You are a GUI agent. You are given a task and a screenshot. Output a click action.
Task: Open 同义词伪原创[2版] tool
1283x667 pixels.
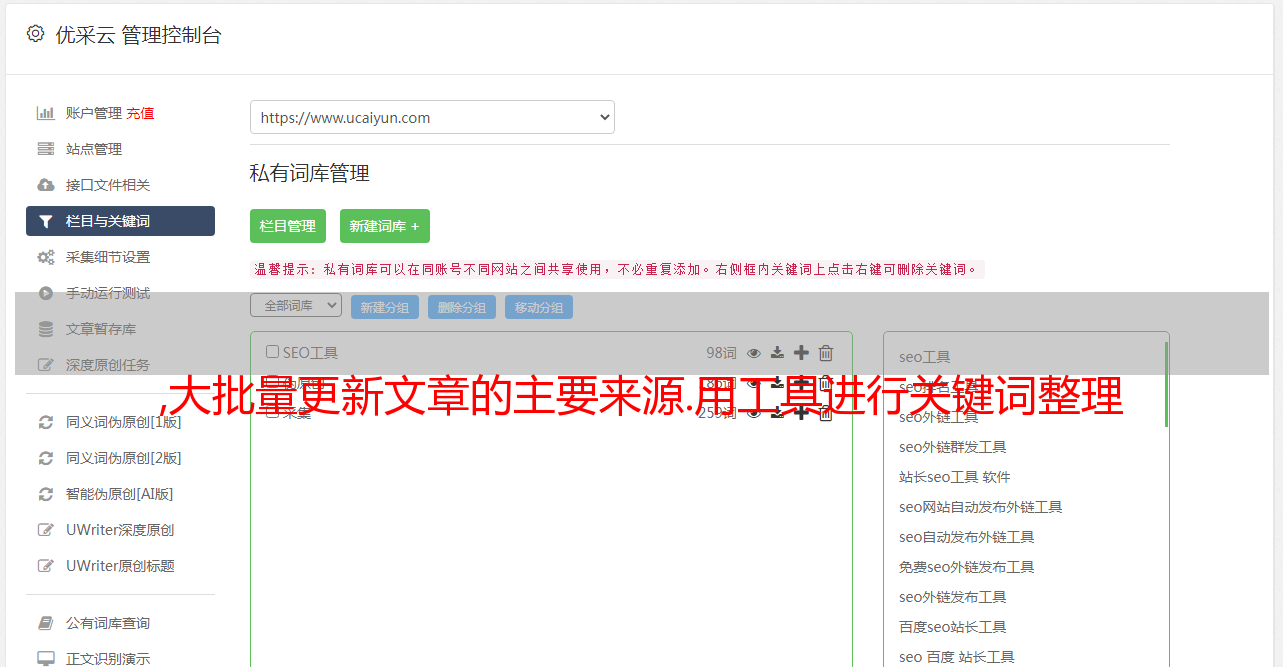coord(124,458)
